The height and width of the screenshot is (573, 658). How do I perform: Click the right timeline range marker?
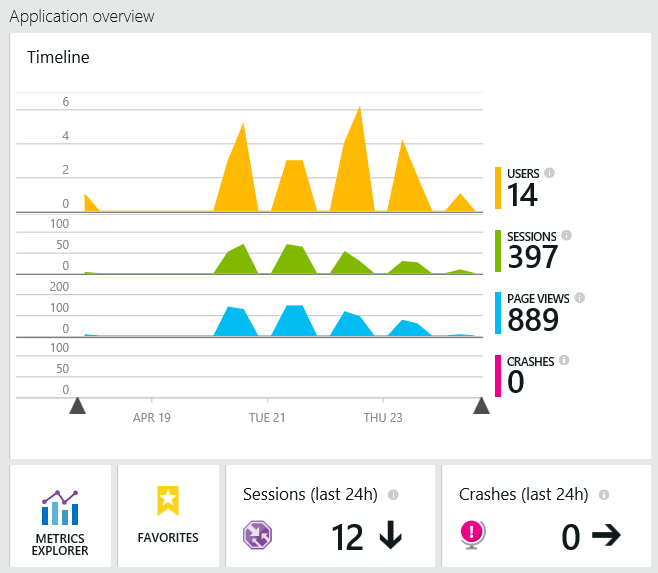[481, 405]
